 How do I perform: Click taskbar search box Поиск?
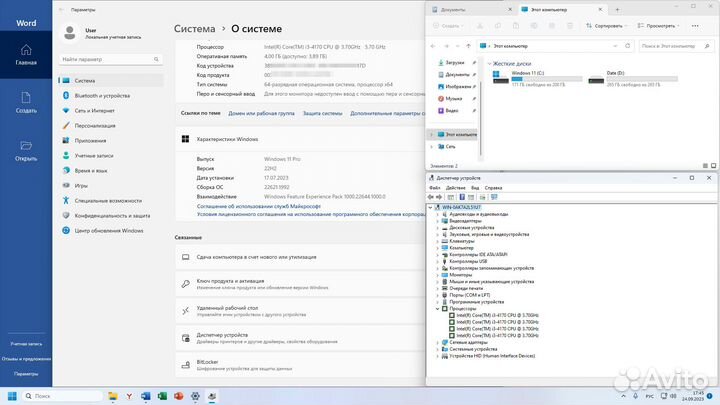click(62, 396)
